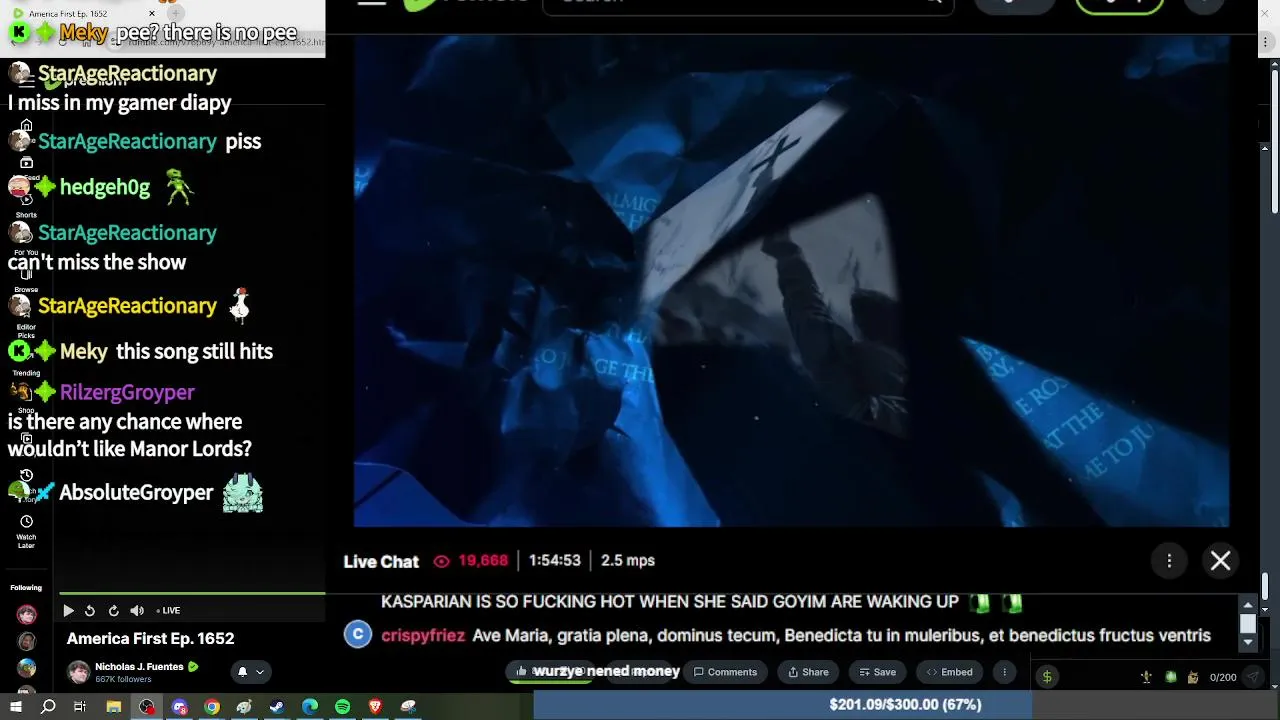The width and height of the screenshot is (1280, 720).
Task: Click scroll-down arrow in chat scrollbar
Action: [x=1248, y=642]
